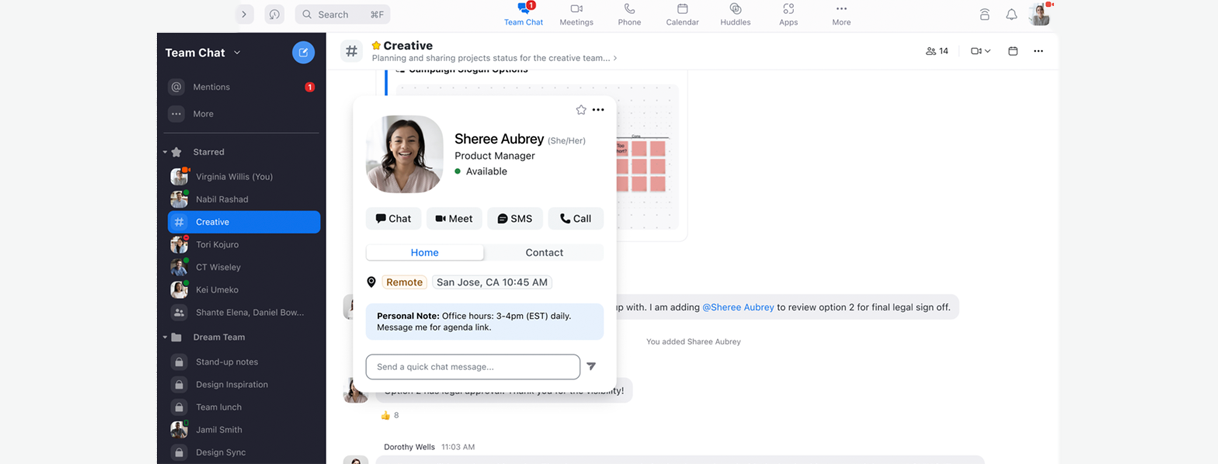Click the Creative channel hashtag icon
The height and width of the screenshot is (464, 1218).
coord(351,51)
